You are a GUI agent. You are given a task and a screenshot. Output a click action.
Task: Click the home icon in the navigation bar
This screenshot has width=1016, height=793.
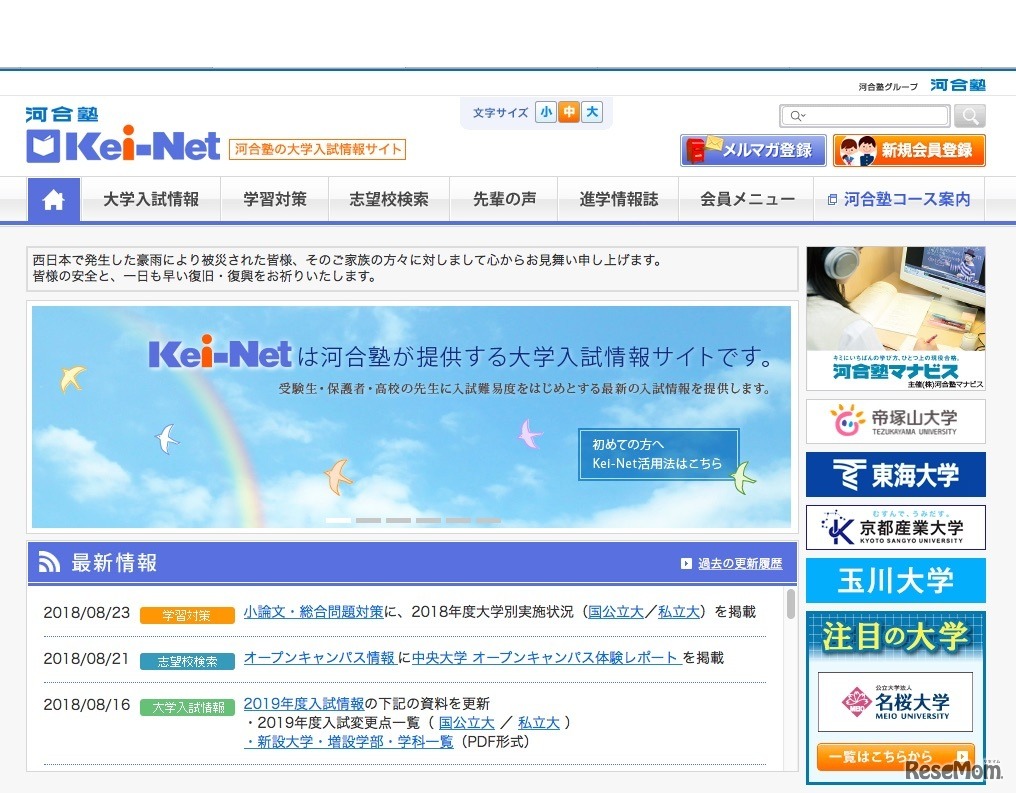coord(53,198)
